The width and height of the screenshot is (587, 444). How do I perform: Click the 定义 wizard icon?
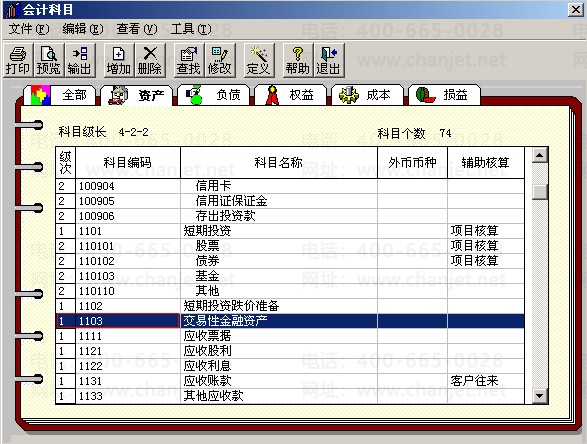click(259, 60)
